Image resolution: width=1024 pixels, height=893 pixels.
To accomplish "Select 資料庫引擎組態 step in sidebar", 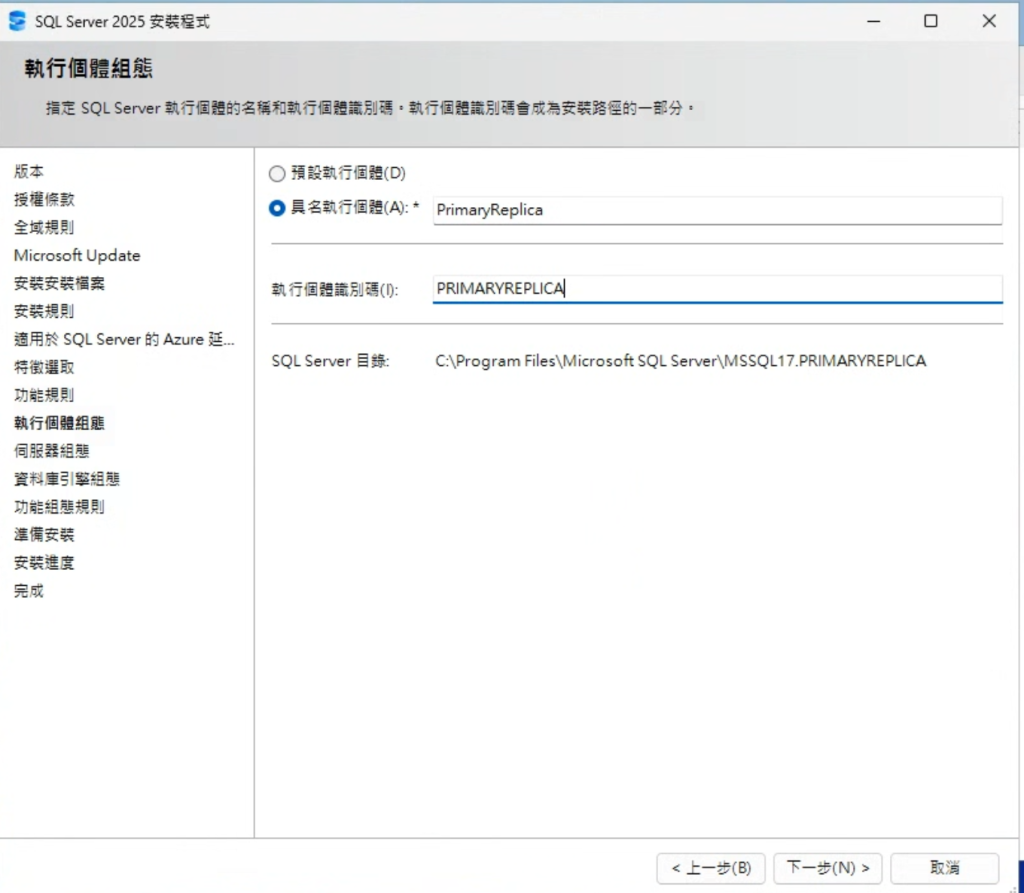I will point(67,479).
